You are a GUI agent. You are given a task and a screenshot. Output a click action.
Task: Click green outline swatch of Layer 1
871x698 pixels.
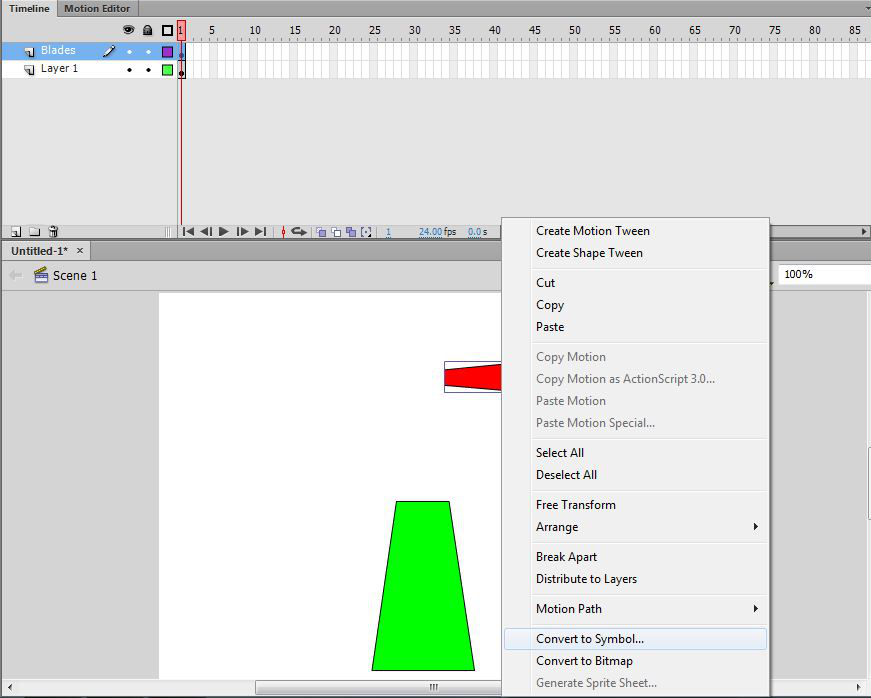(x=167, y=70)
